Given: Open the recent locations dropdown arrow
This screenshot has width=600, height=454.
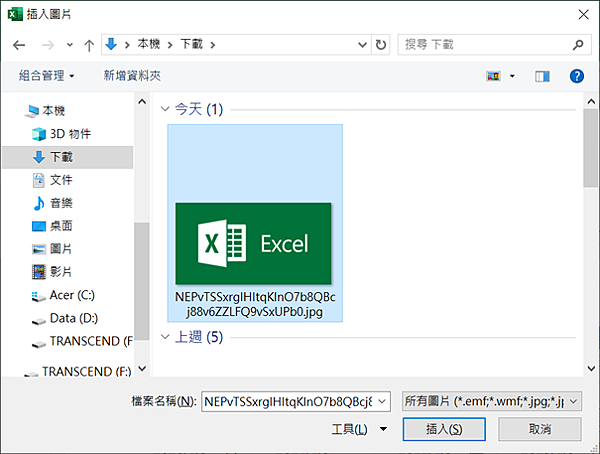Looking at the screenshot, I should (x=70, y=45).
